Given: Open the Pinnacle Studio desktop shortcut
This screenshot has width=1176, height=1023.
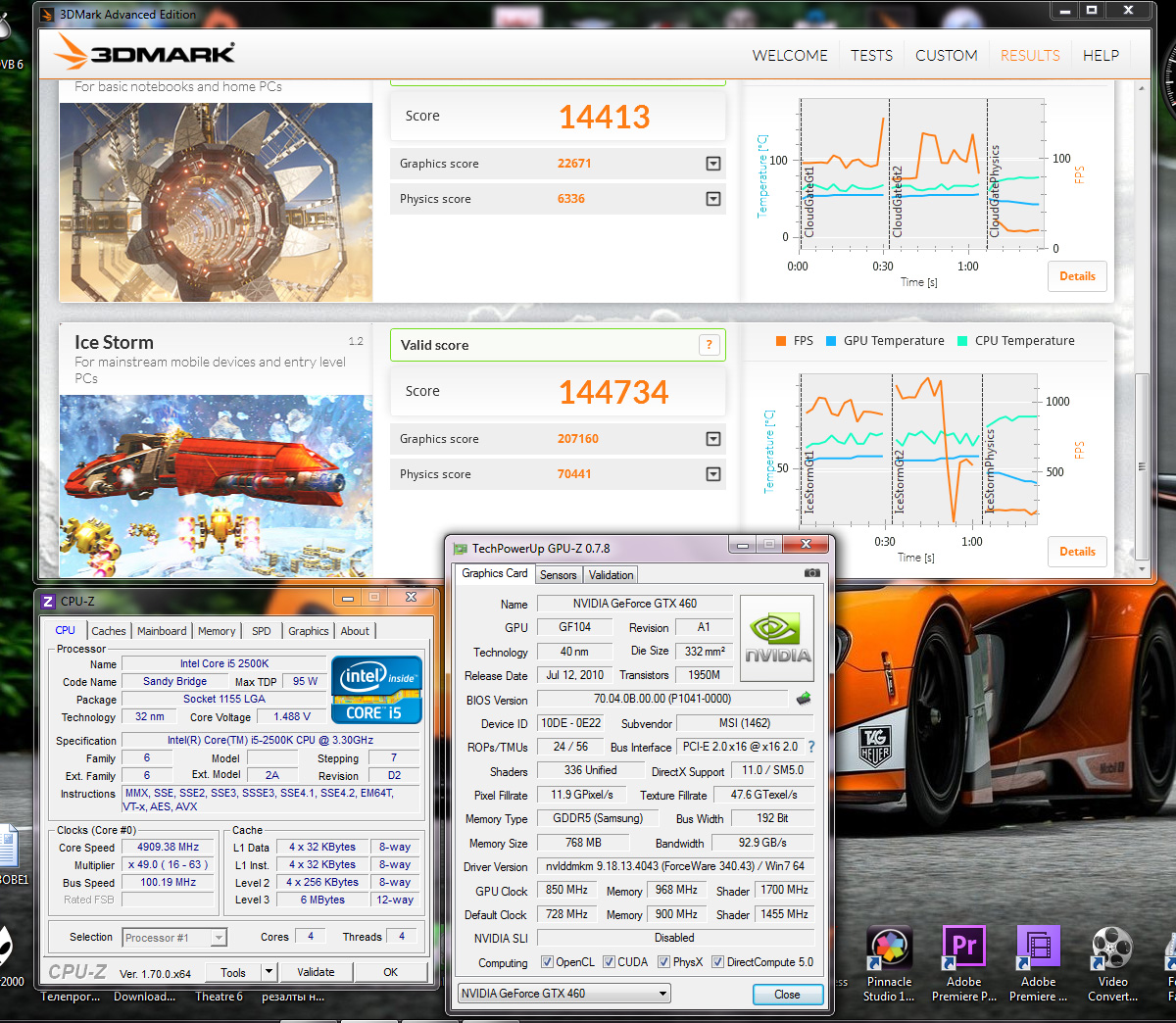Looking at the screenshot, I should tap(889, 964).
